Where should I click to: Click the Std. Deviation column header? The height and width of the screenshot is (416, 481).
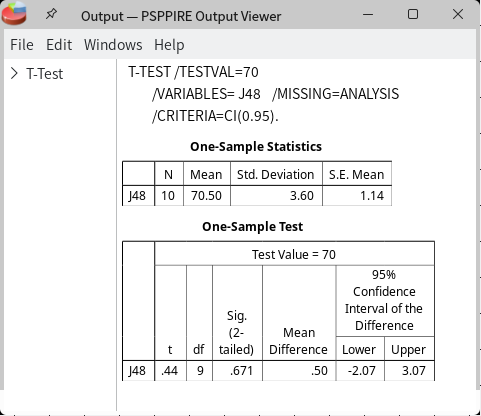point(276,174)
